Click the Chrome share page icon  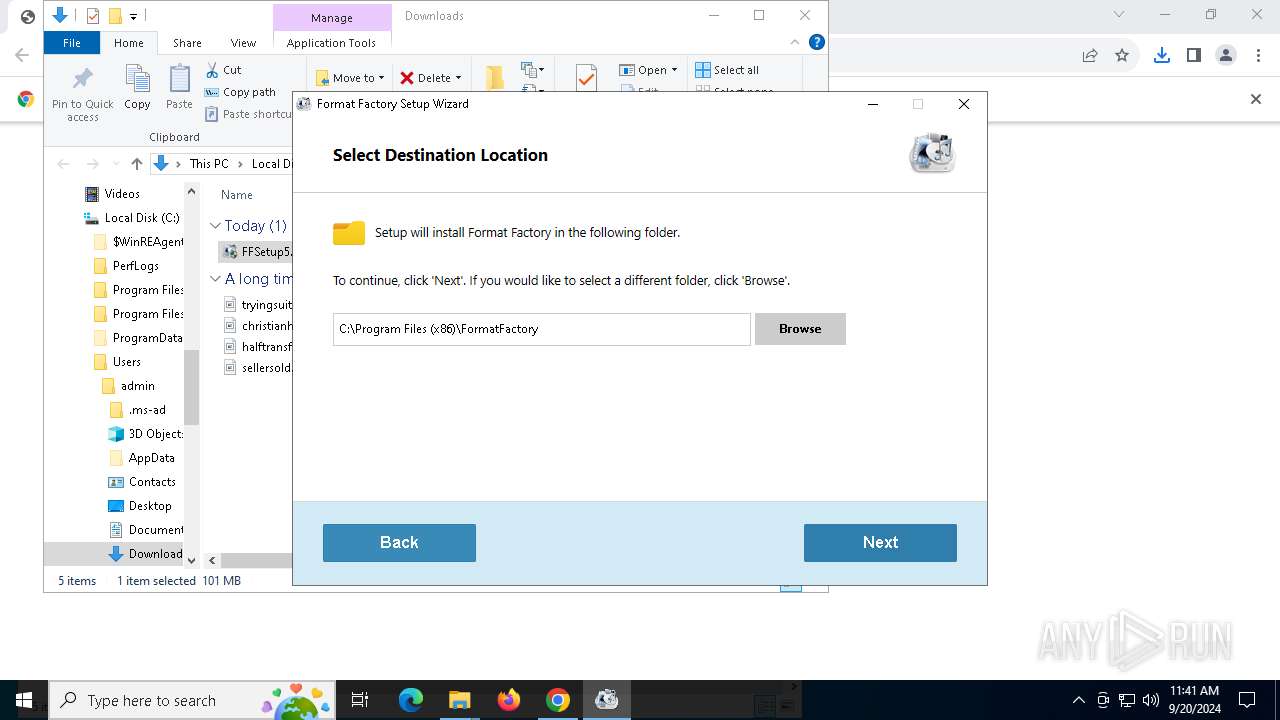tap(1090, 55)
